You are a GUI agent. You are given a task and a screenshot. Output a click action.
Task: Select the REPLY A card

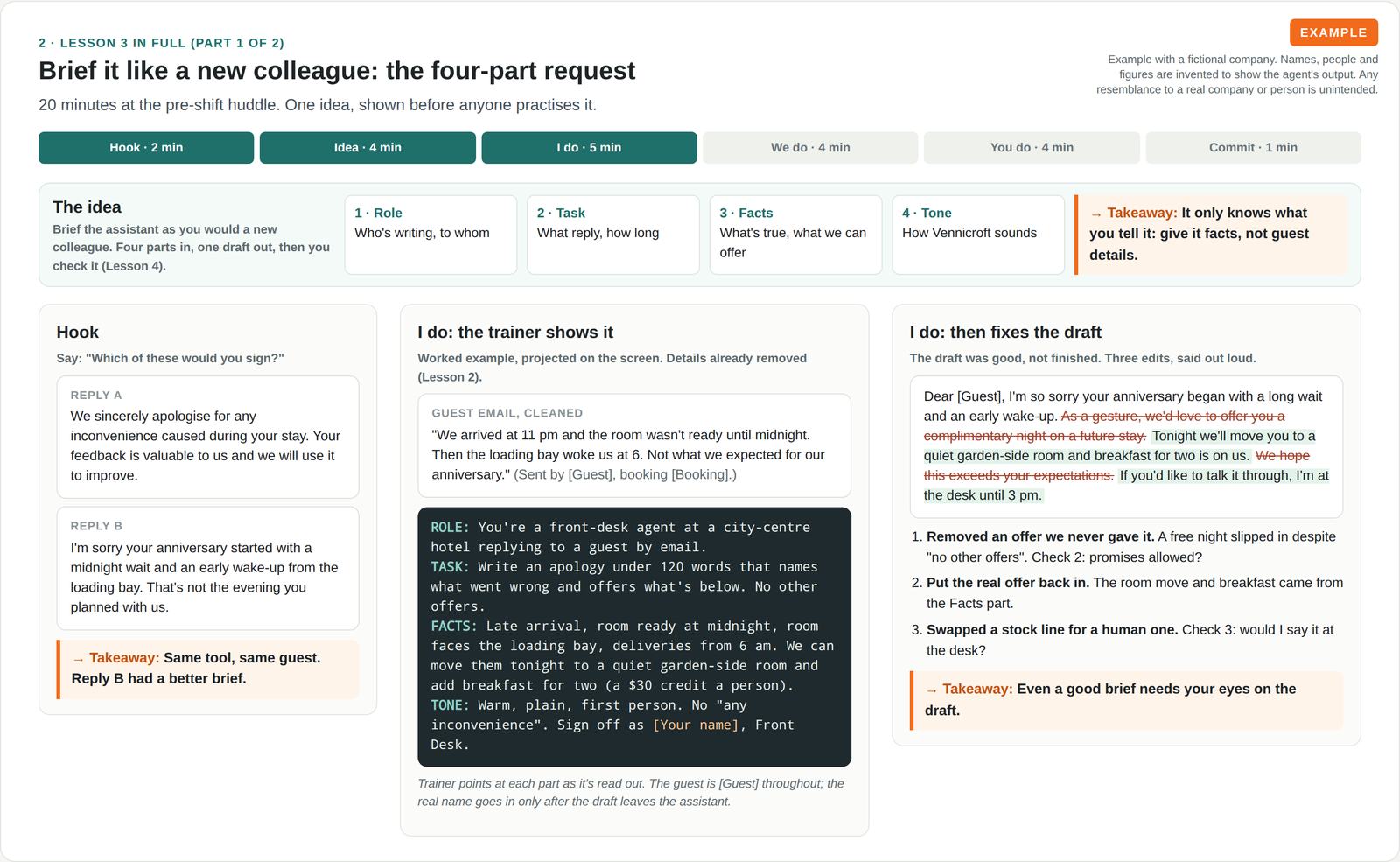pos(208,437)
